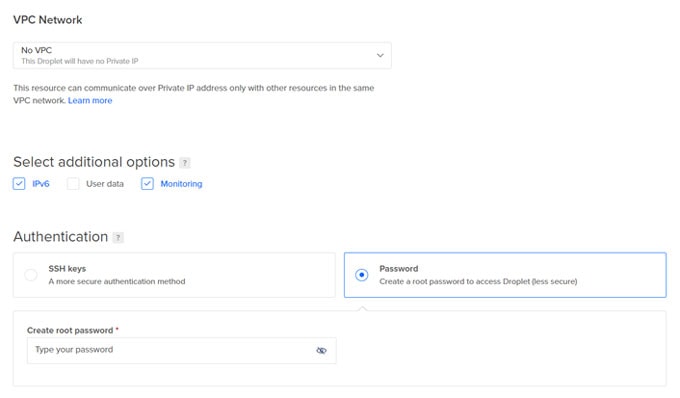This screenshot has width=680, height=398.
Task: Choose the SSH keys authentication card
Action: pyautogui.click(x=174, y=275)
